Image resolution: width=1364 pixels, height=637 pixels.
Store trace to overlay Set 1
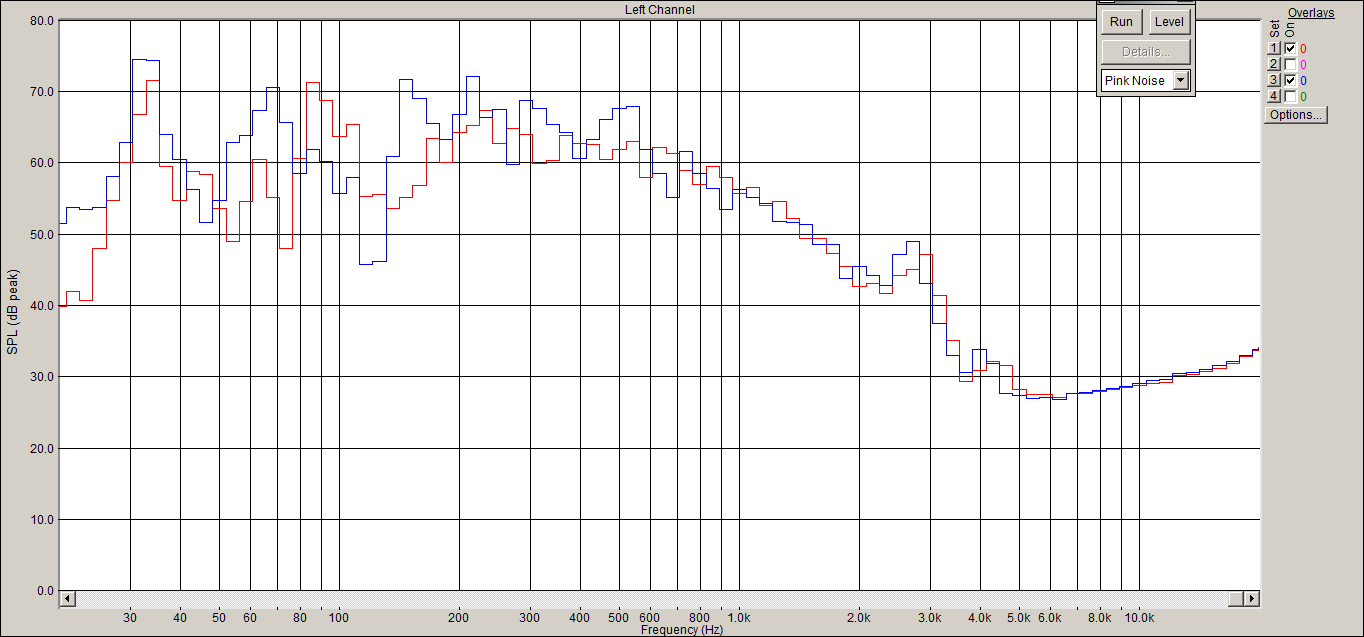coord(1274,48)
